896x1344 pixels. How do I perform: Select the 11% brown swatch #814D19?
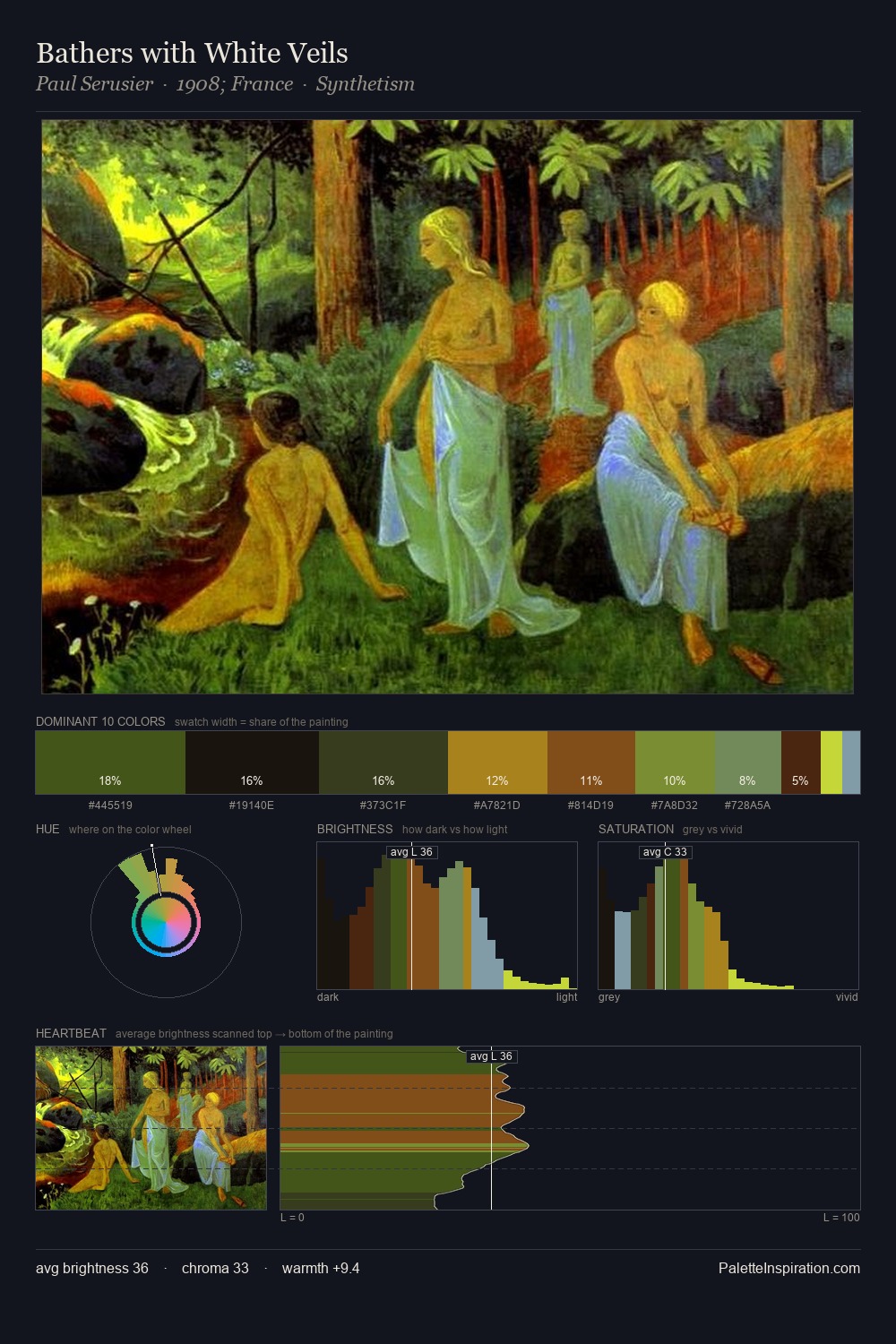[591, 762]
